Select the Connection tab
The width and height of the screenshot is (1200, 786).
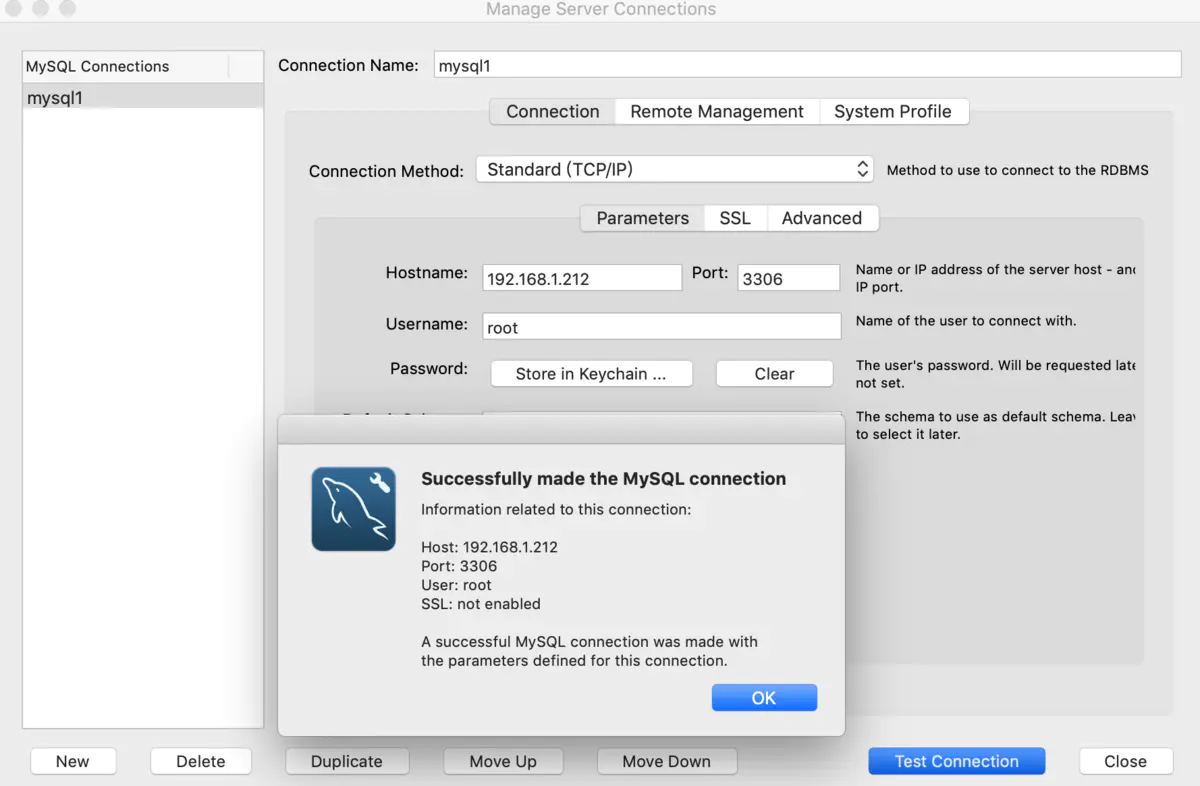[552, 112]
